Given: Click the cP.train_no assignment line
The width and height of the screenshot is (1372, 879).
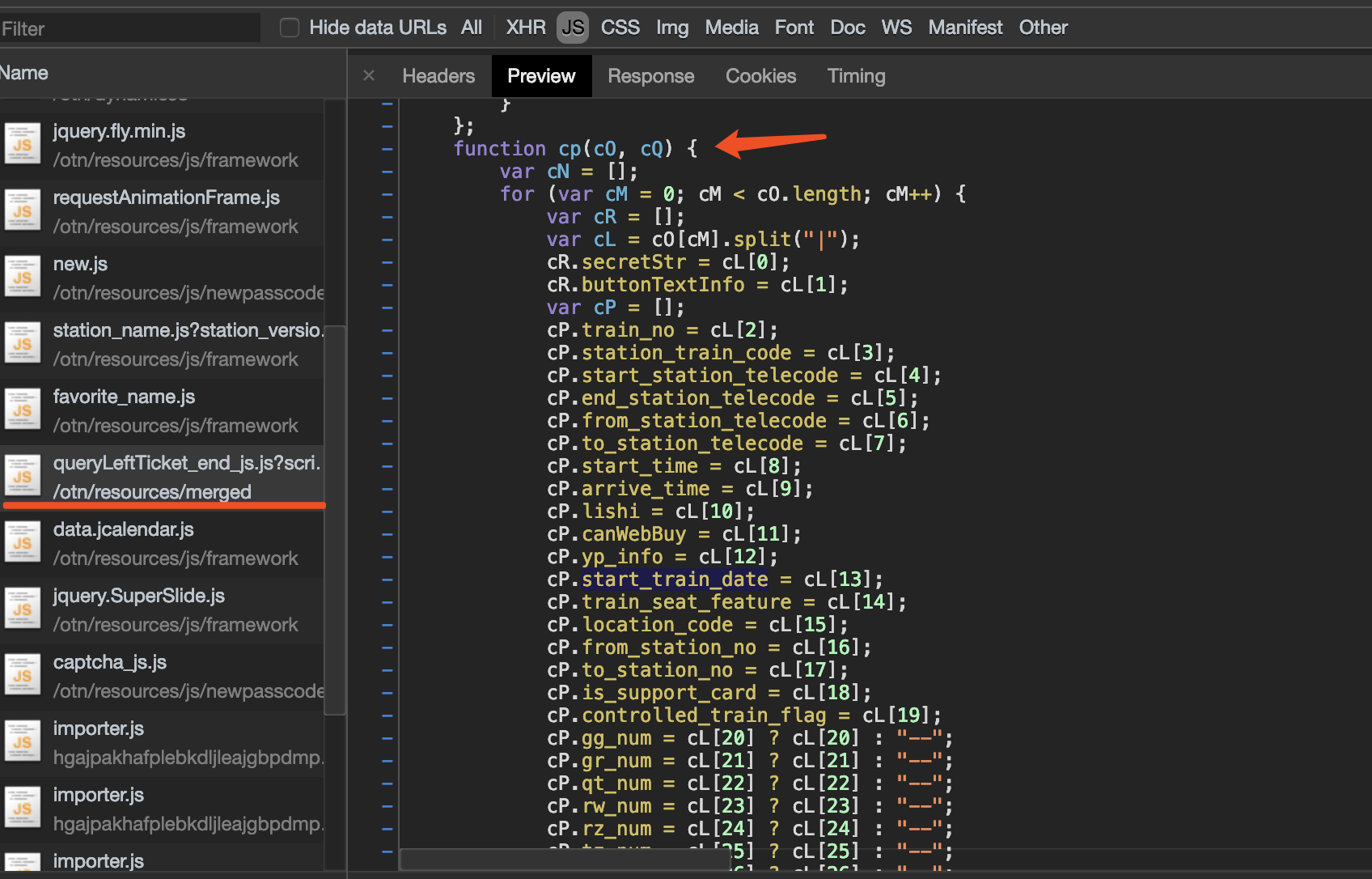Looking at the screenshot, I should point(663,330).
